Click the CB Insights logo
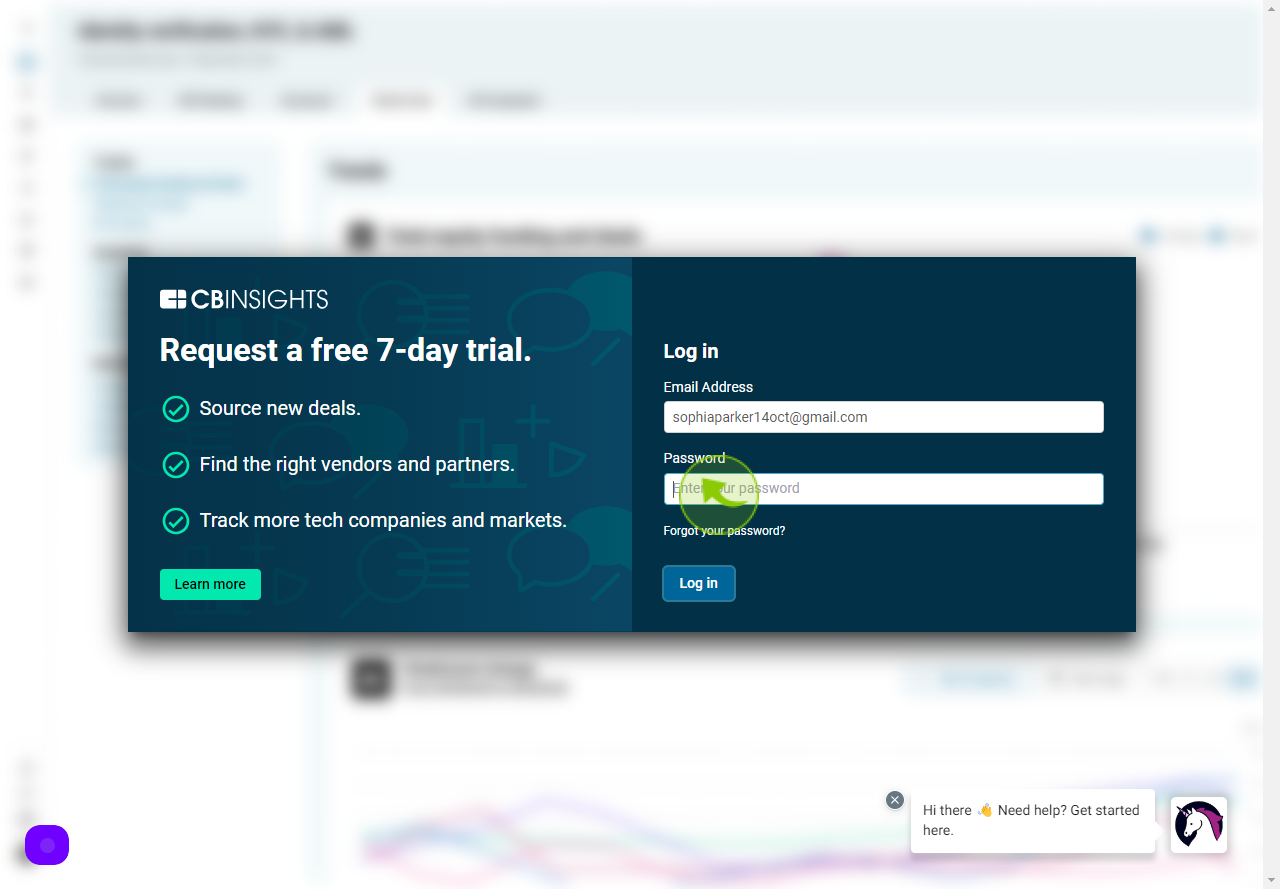 click(x=244, y=299)
